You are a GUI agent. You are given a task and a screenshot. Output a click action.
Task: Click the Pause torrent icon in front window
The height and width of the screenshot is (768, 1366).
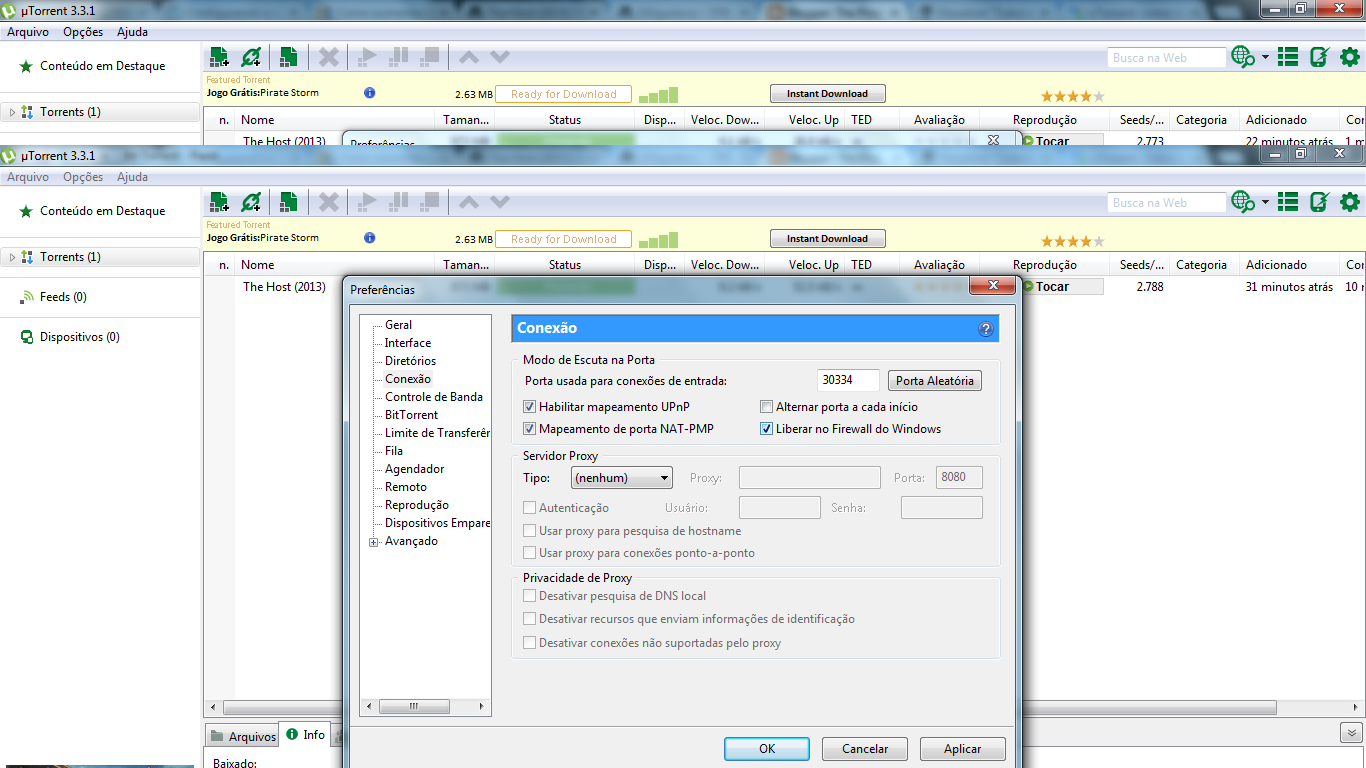(x=398, y=202)
